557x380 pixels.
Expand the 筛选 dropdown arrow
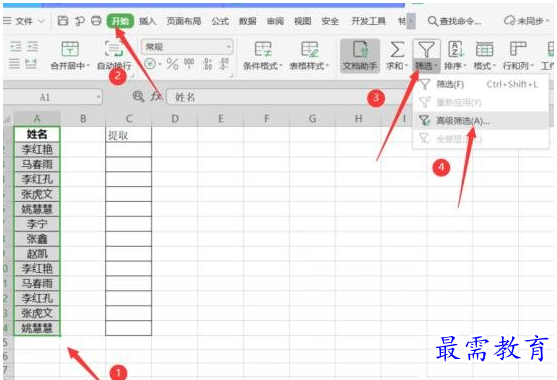coord(435,66)
